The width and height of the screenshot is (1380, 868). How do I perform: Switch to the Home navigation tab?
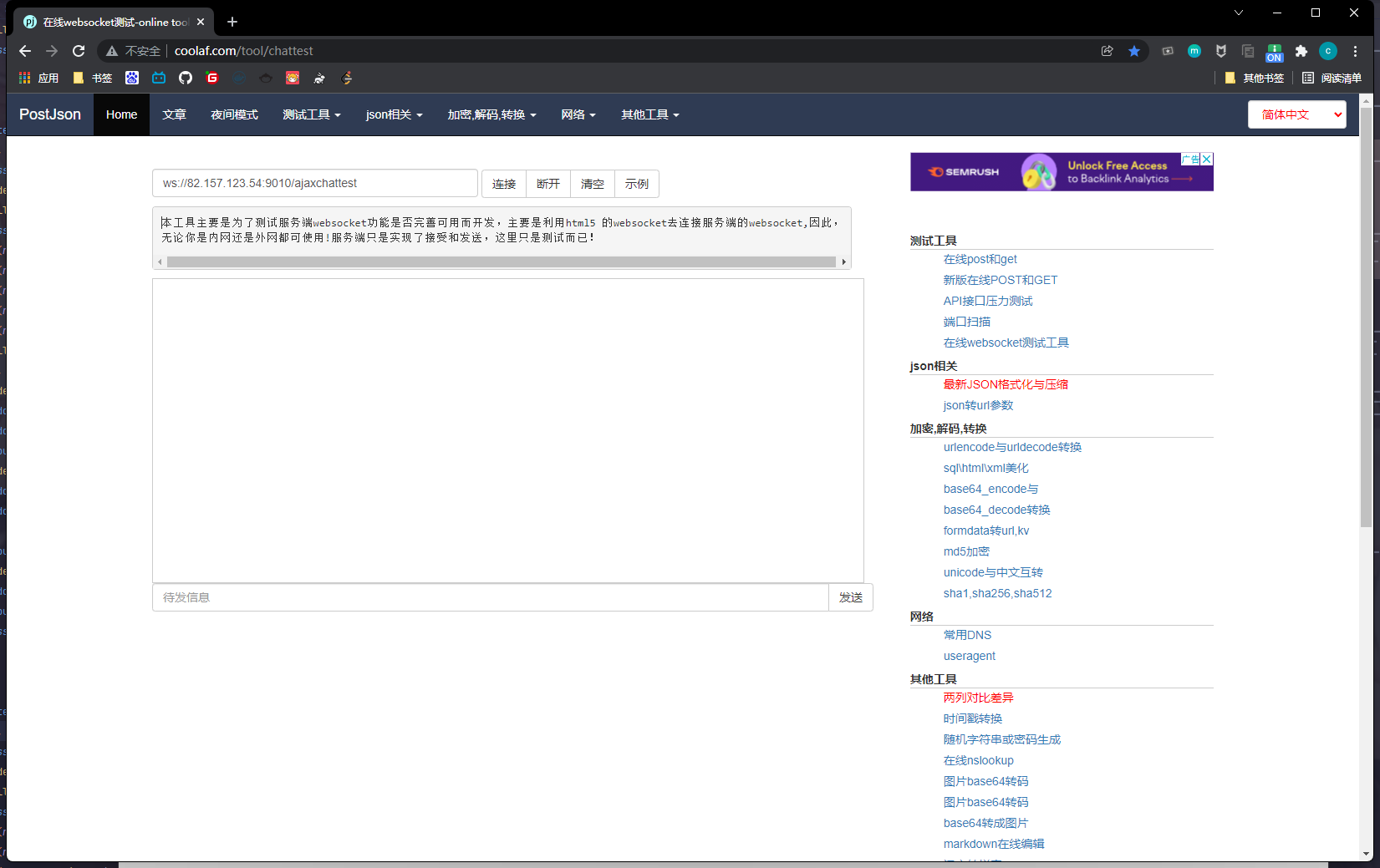[121, 114]
